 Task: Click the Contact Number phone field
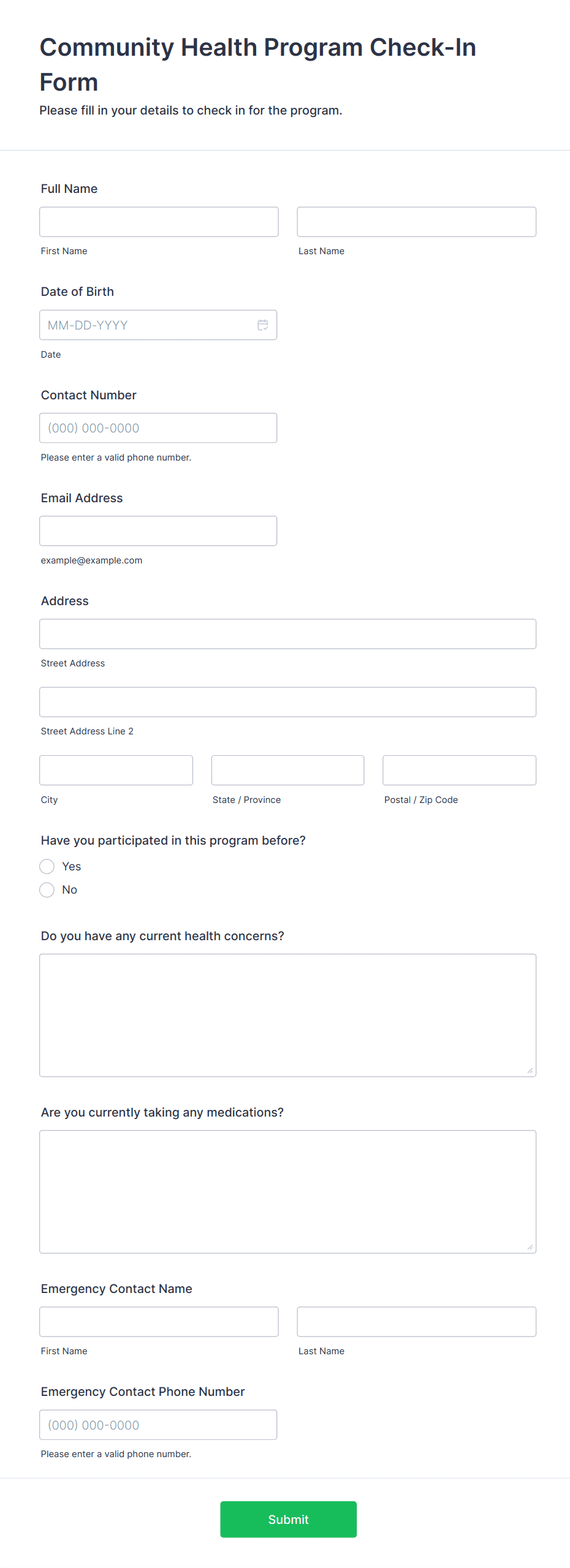158,428
